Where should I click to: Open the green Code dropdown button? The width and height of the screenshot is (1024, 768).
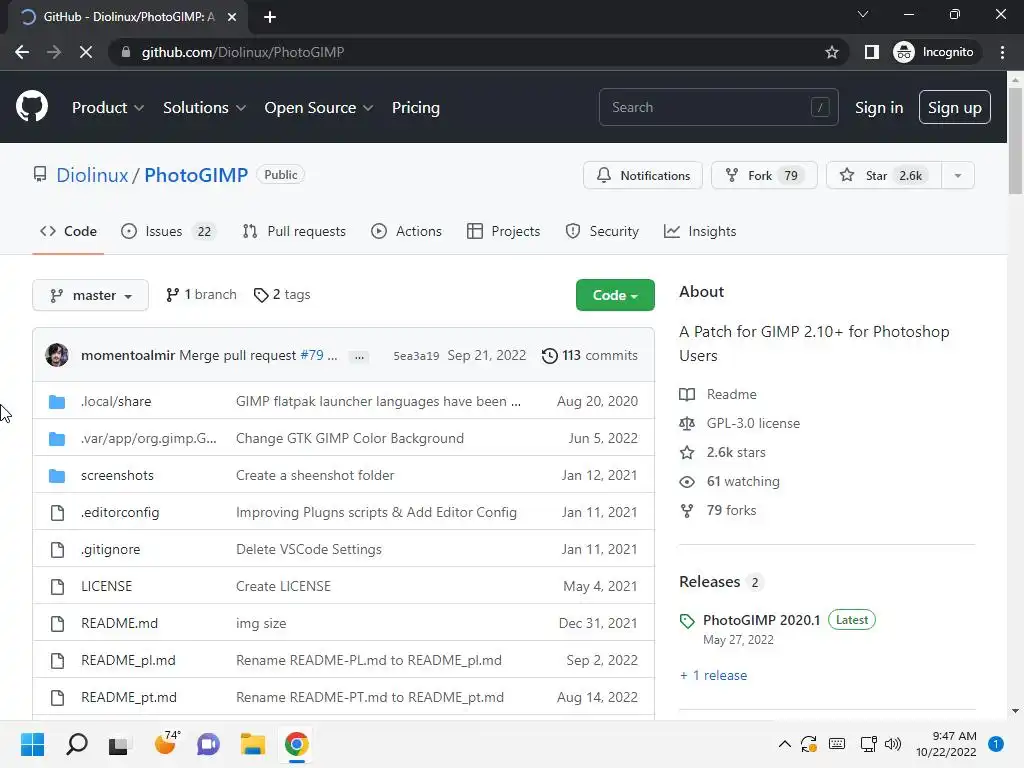[615, 295]
